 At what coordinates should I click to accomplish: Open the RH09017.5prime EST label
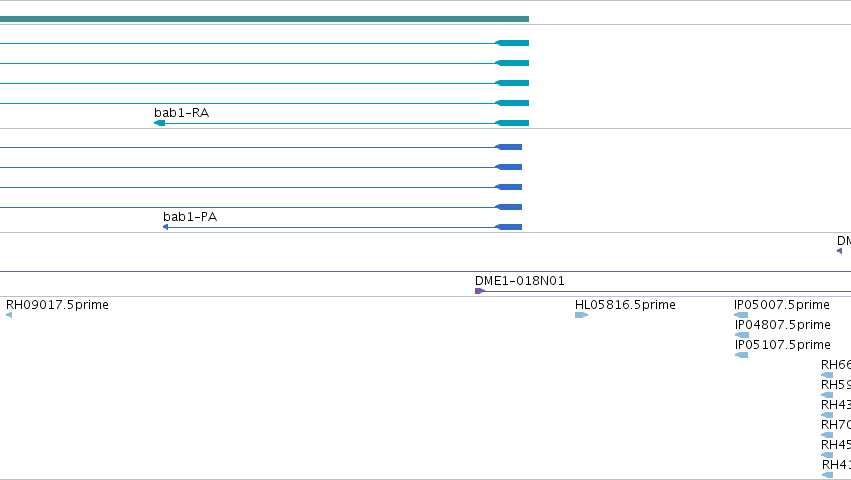click(x=57, y=305)
